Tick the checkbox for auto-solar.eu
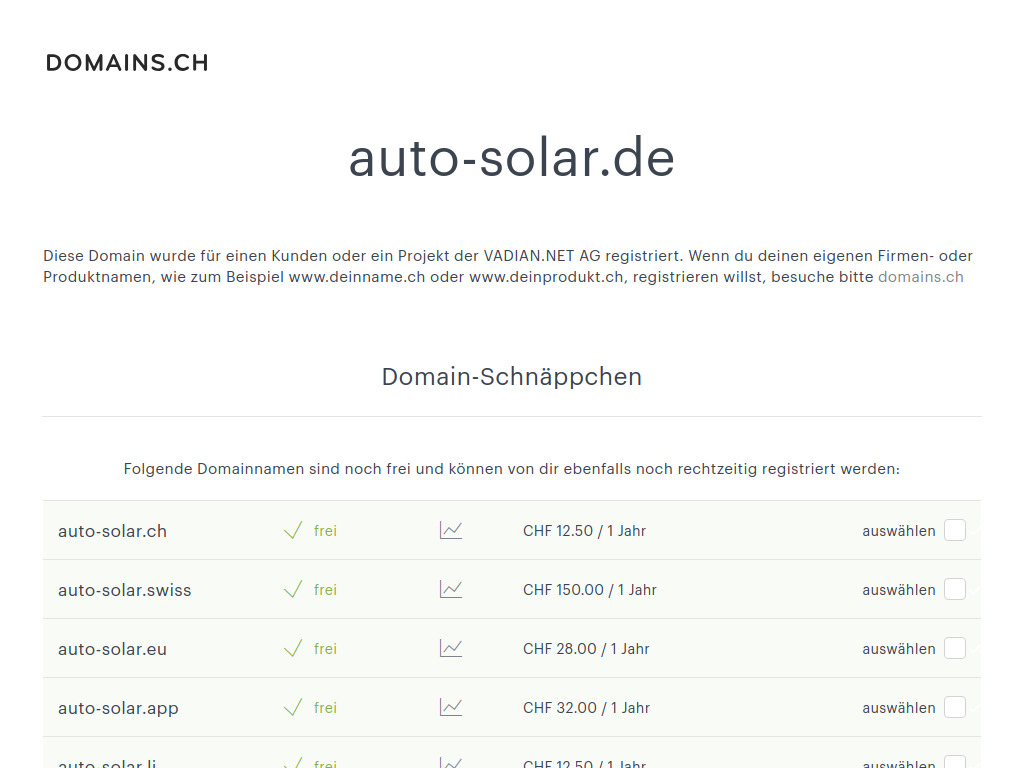 pos(954,648)
